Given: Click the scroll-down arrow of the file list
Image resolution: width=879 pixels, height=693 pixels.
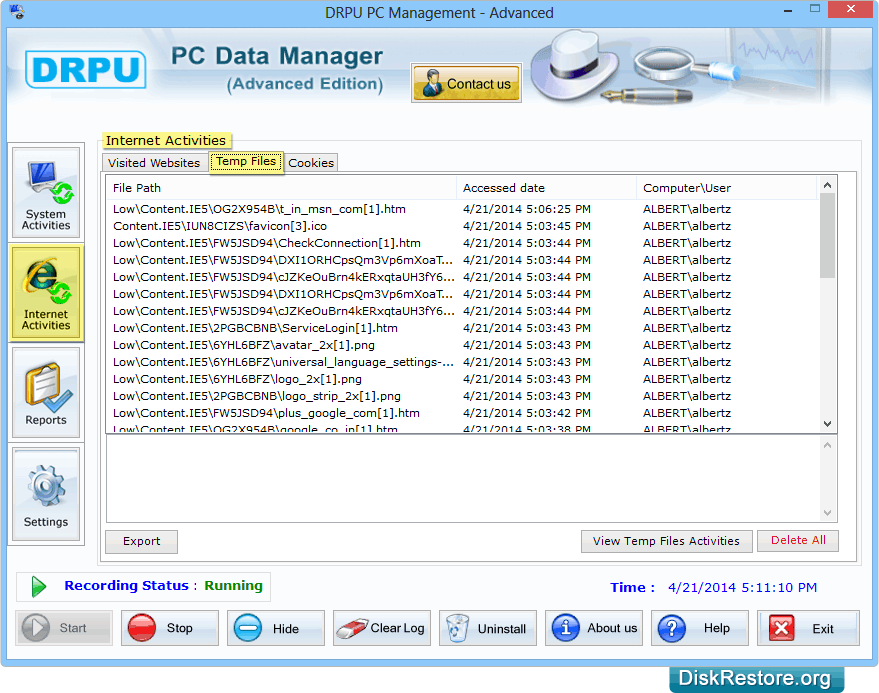Looking at the screenshot, I should click(x=827, y=424).
